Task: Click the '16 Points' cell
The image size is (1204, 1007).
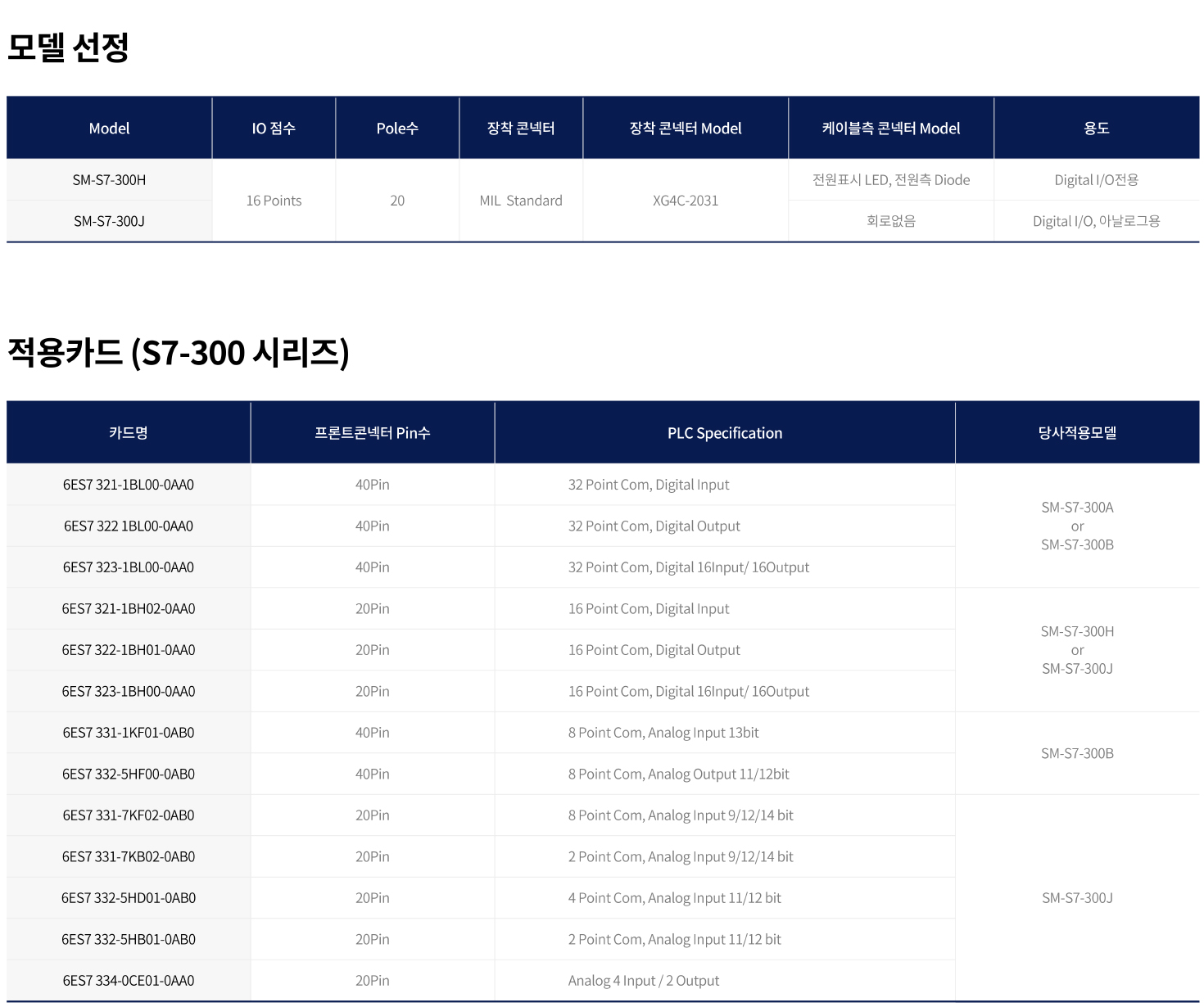Action: coord(274,201)
